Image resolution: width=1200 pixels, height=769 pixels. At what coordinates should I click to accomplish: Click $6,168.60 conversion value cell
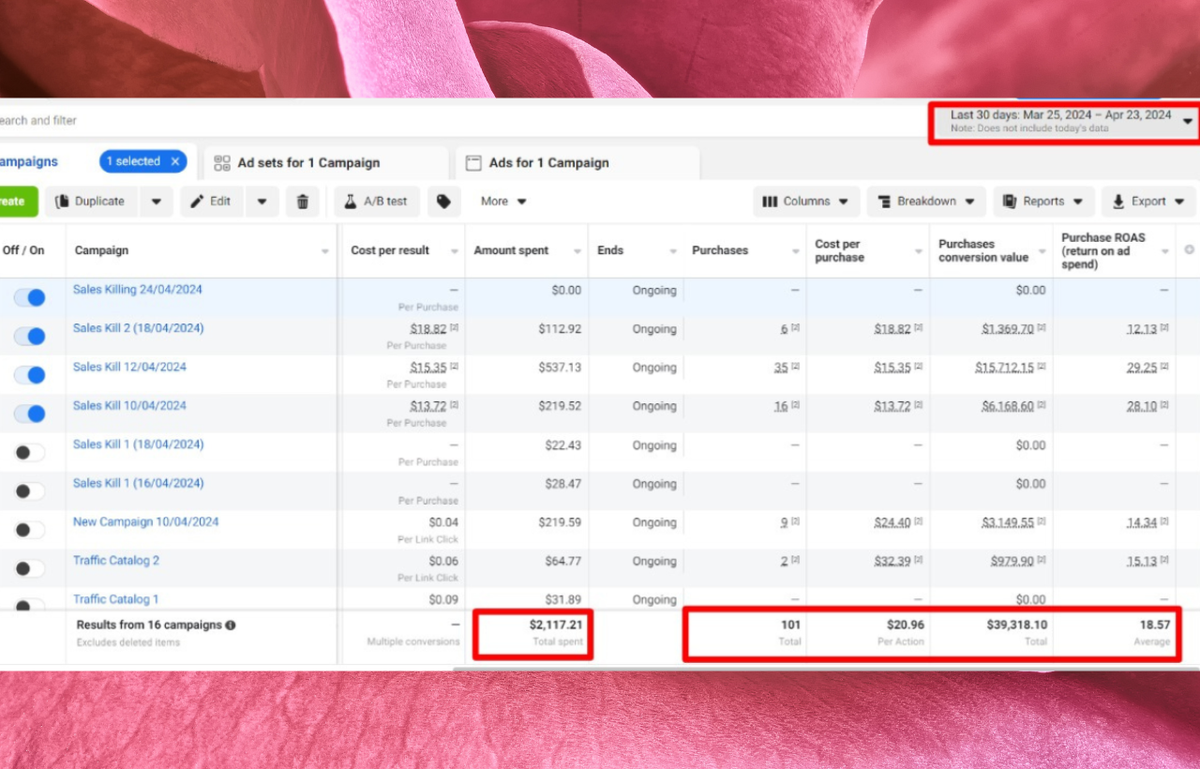tap(1008, 406)
